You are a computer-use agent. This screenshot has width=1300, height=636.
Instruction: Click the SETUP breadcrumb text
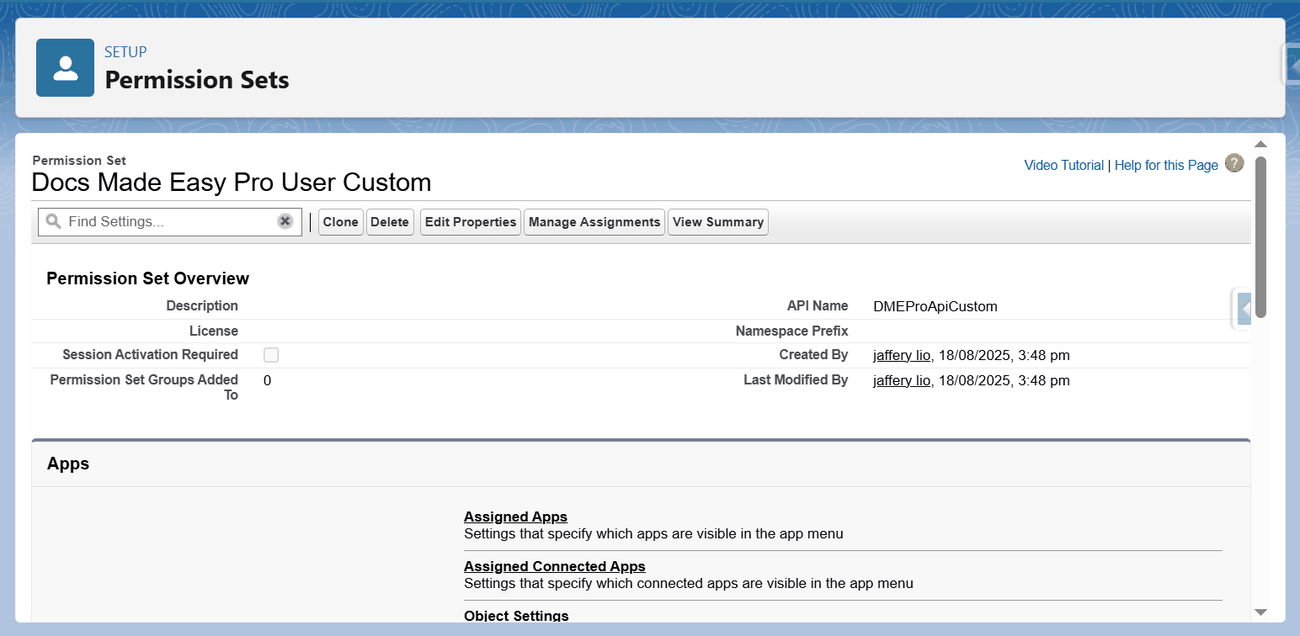126,52
